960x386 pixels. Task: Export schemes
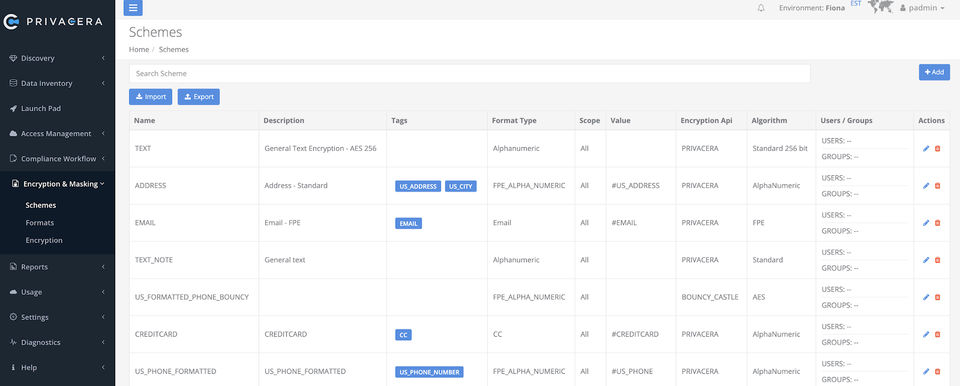click(198, 97)
